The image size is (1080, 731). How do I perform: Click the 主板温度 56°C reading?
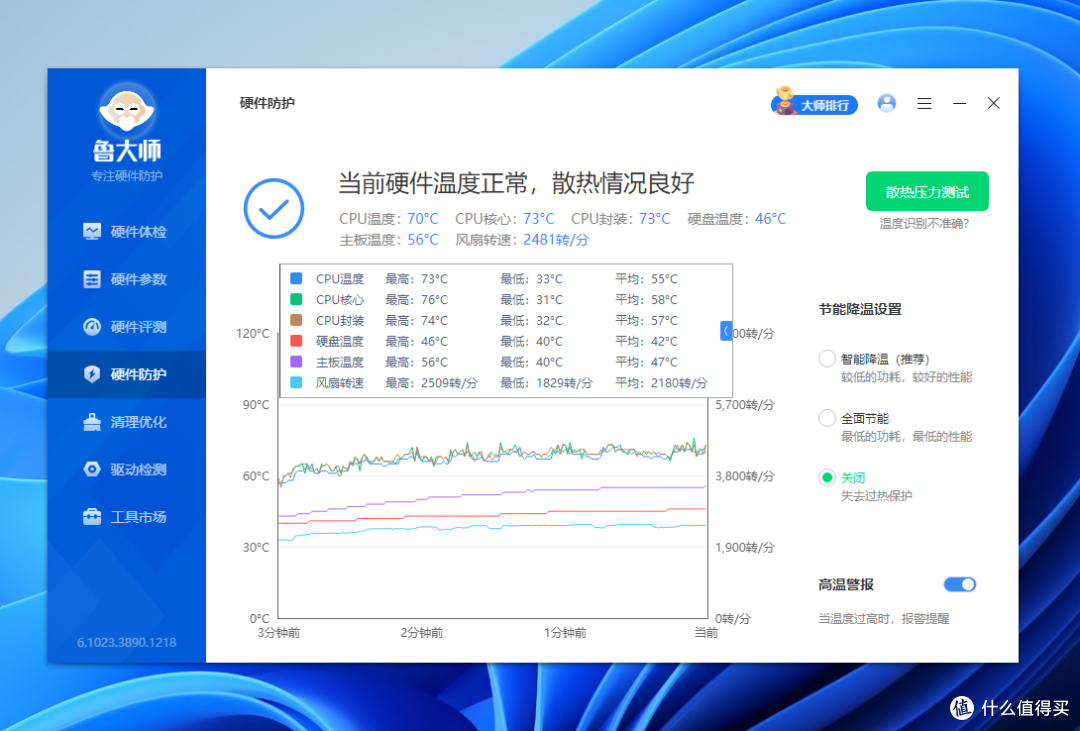pos(388,240)
